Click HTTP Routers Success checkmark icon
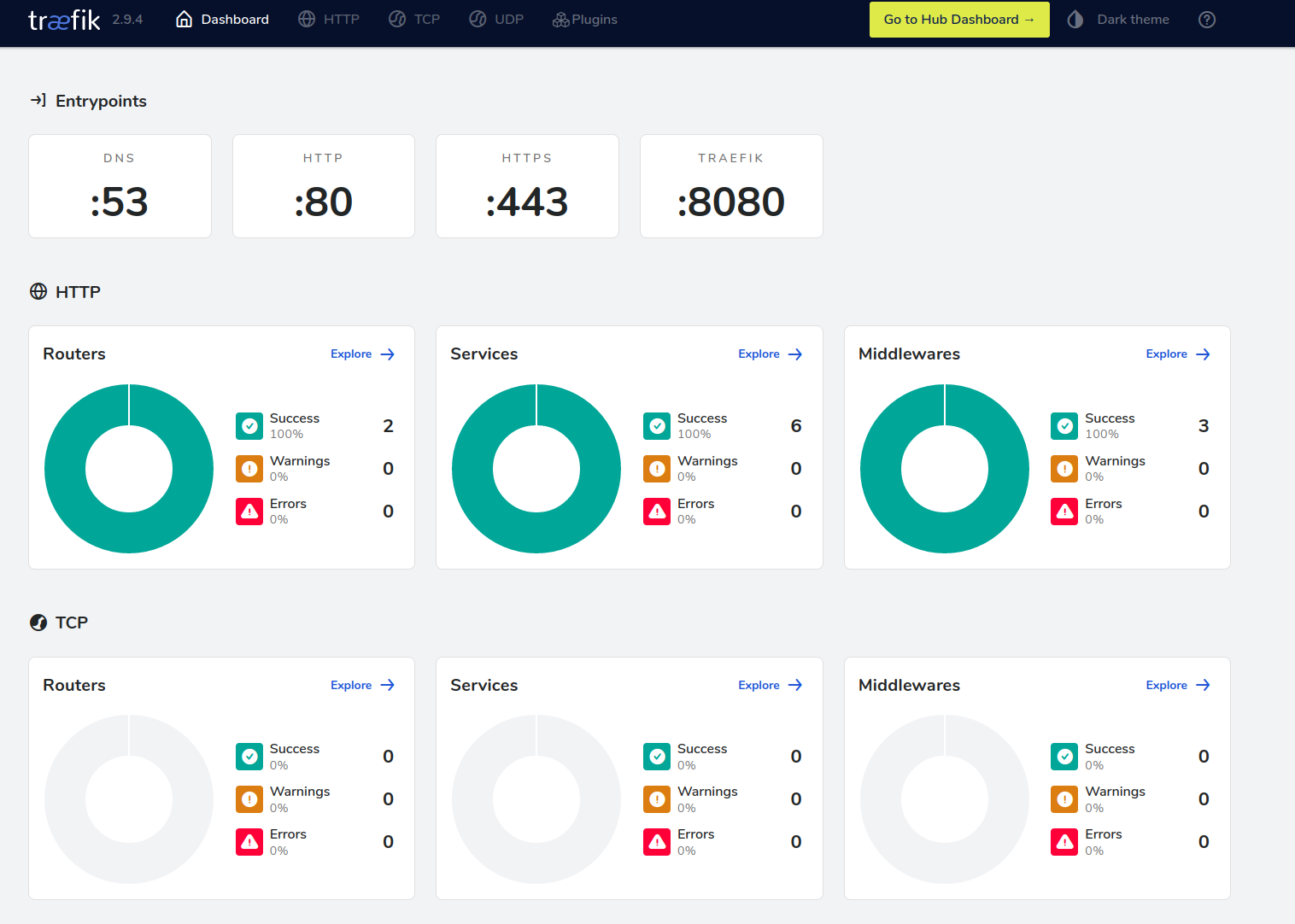The height and width of the screenshot is (924, 1295). tap(249, 425)
